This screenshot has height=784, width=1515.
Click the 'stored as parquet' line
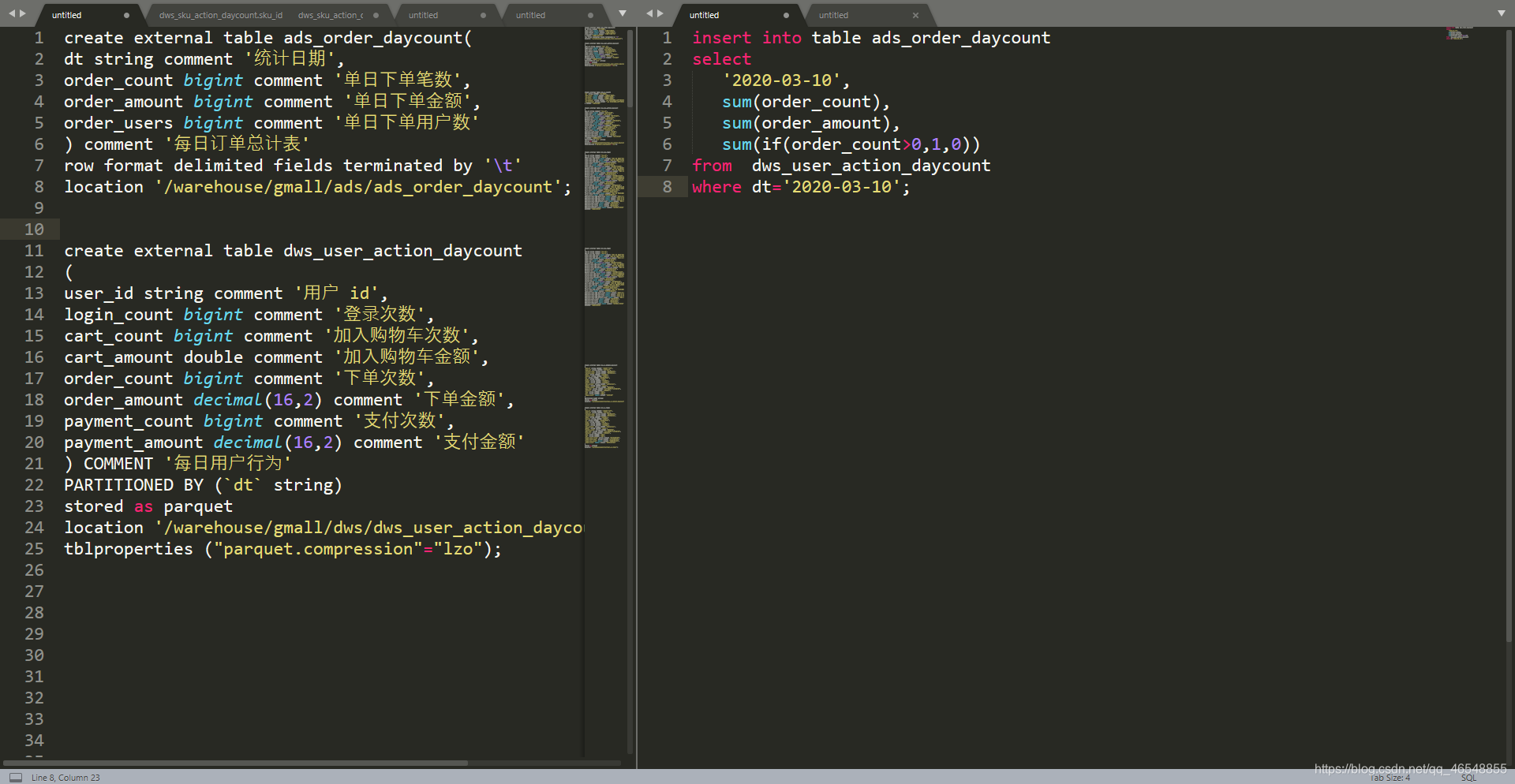click(x=148, y=506)
